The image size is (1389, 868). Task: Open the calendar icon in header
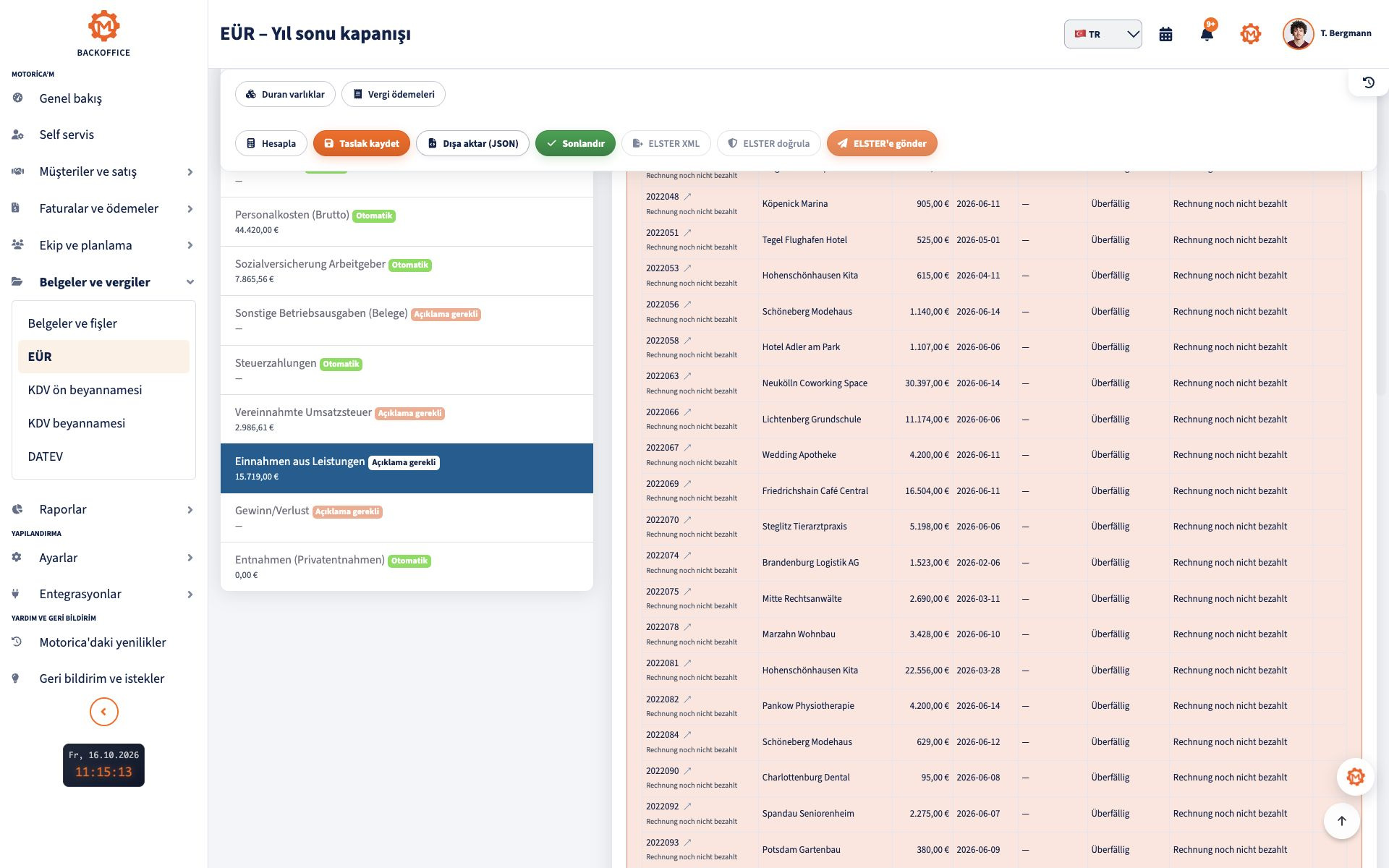tap(1165, 34)
